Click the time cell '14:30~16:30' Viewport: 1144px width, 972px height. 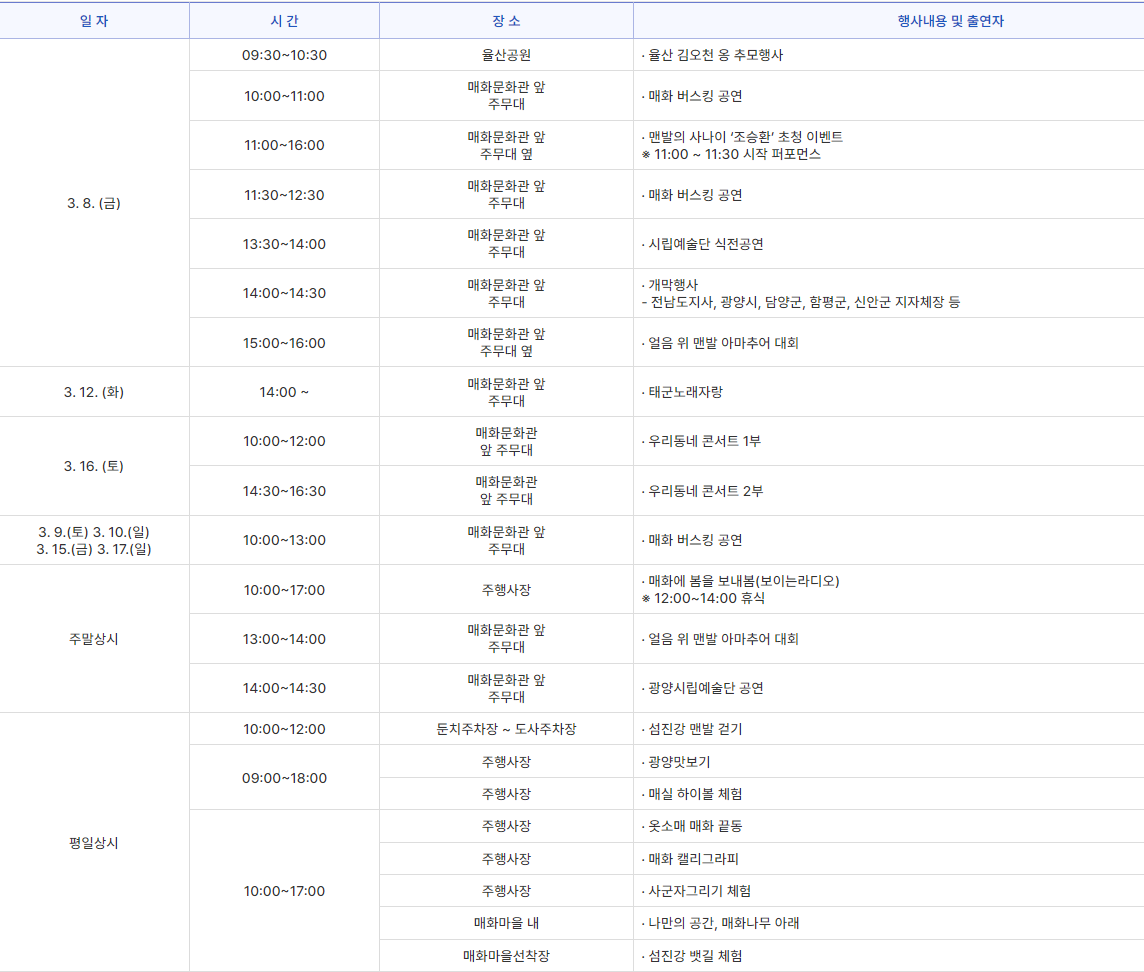pyautogui.click(x=285, y=491)
